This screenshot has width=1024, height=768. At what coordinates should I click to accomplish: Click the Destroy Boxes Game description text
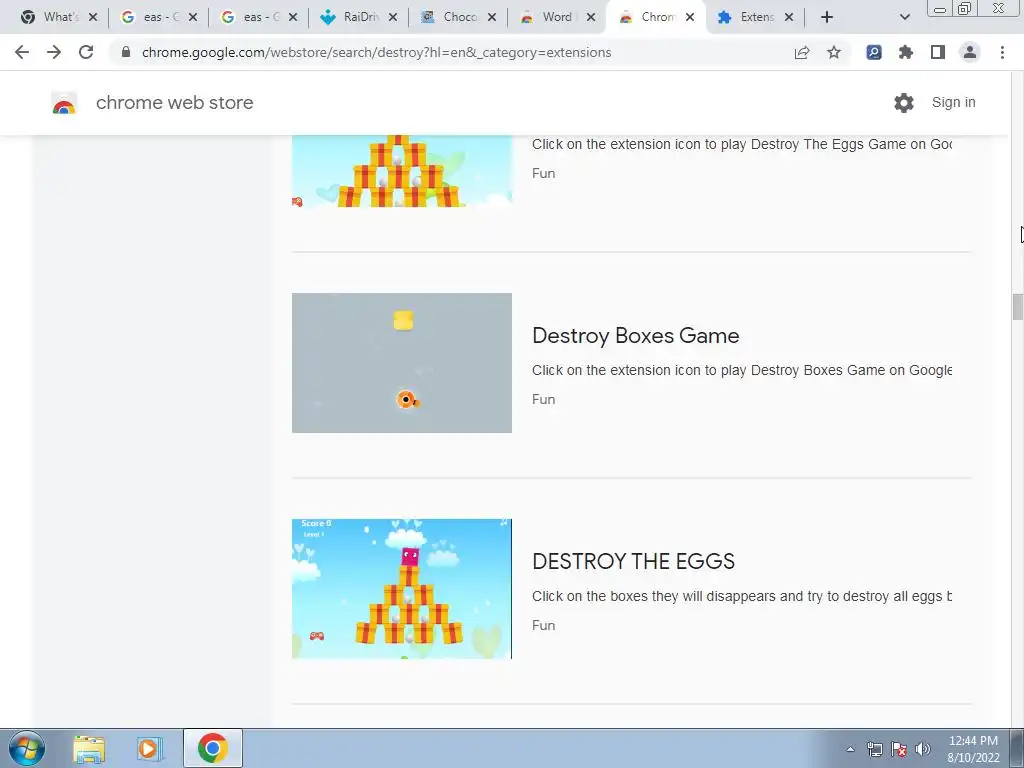pyautogui.click(x=742, y=370)
